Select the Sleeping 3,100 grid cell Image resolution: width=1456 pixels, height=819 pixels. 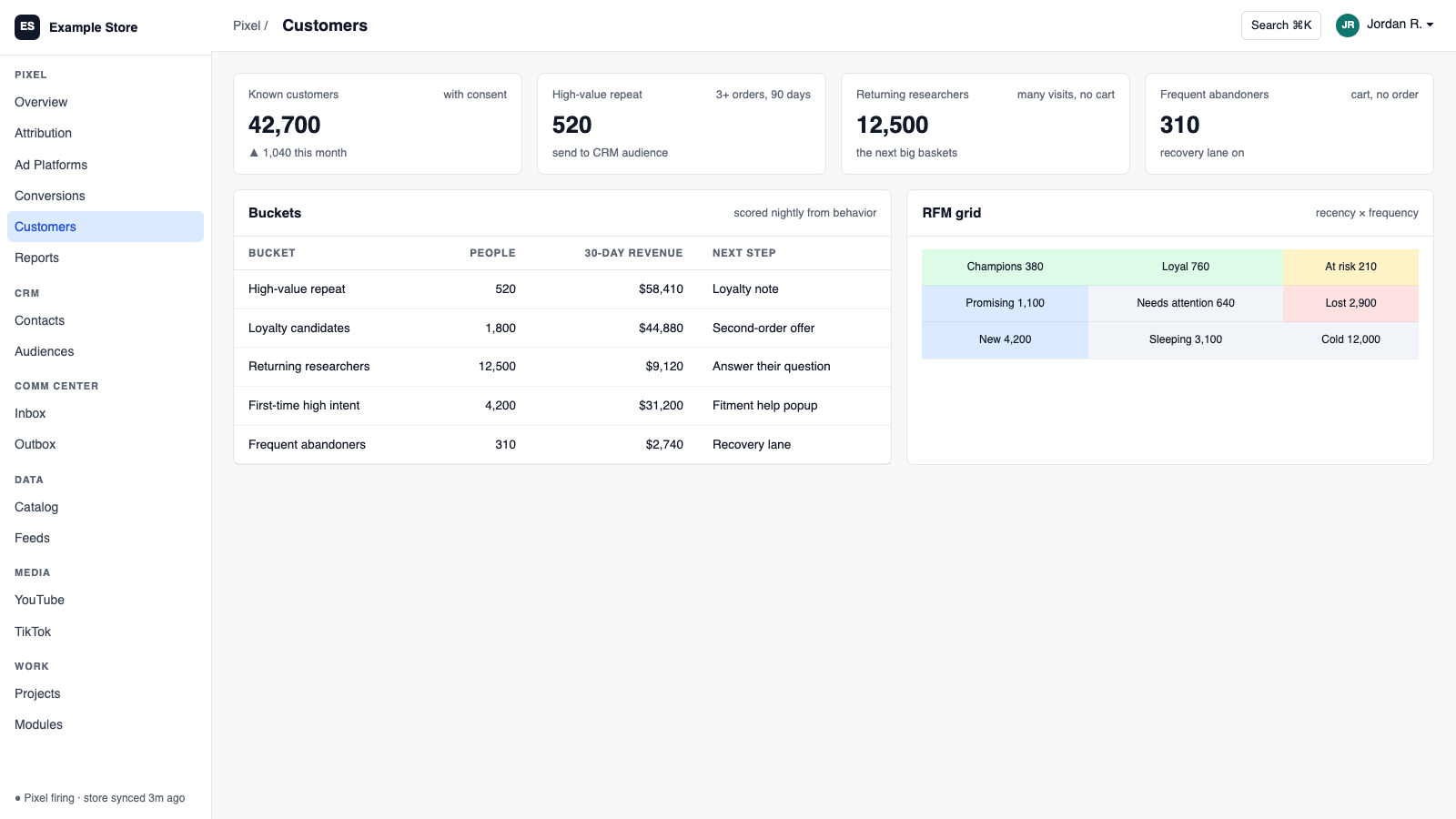1186,339
